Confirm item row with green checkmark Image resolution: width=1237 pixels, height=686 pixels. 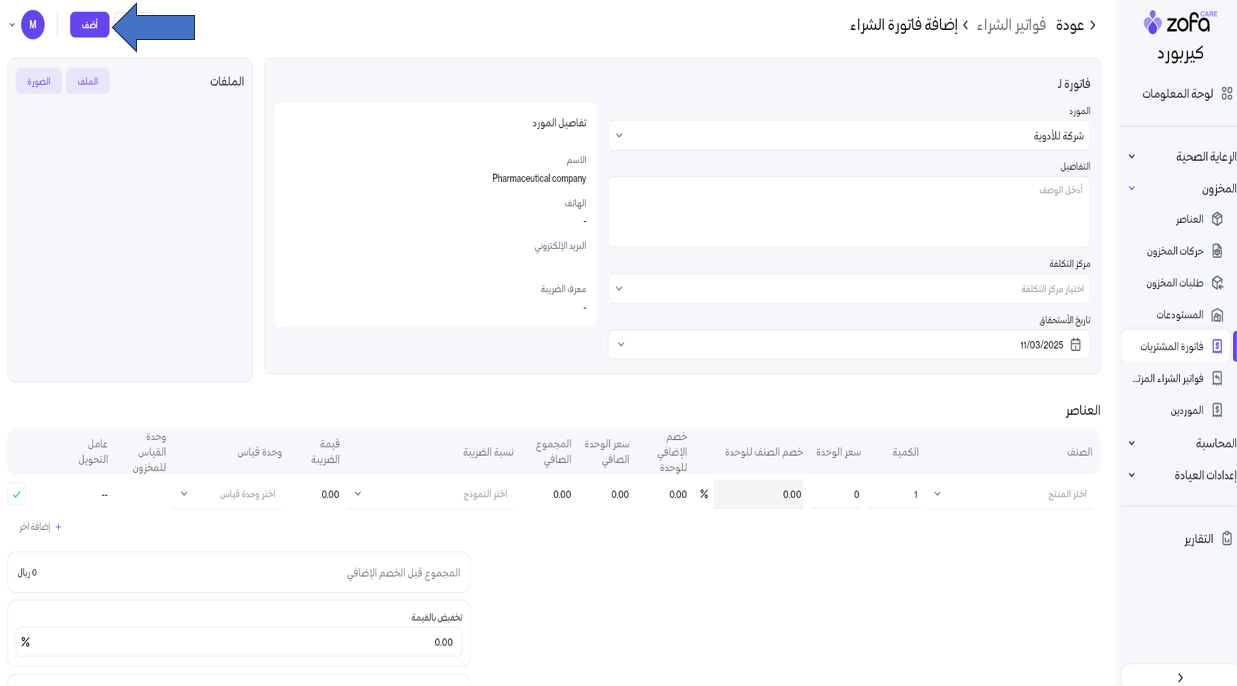click(x=17, y=494)
